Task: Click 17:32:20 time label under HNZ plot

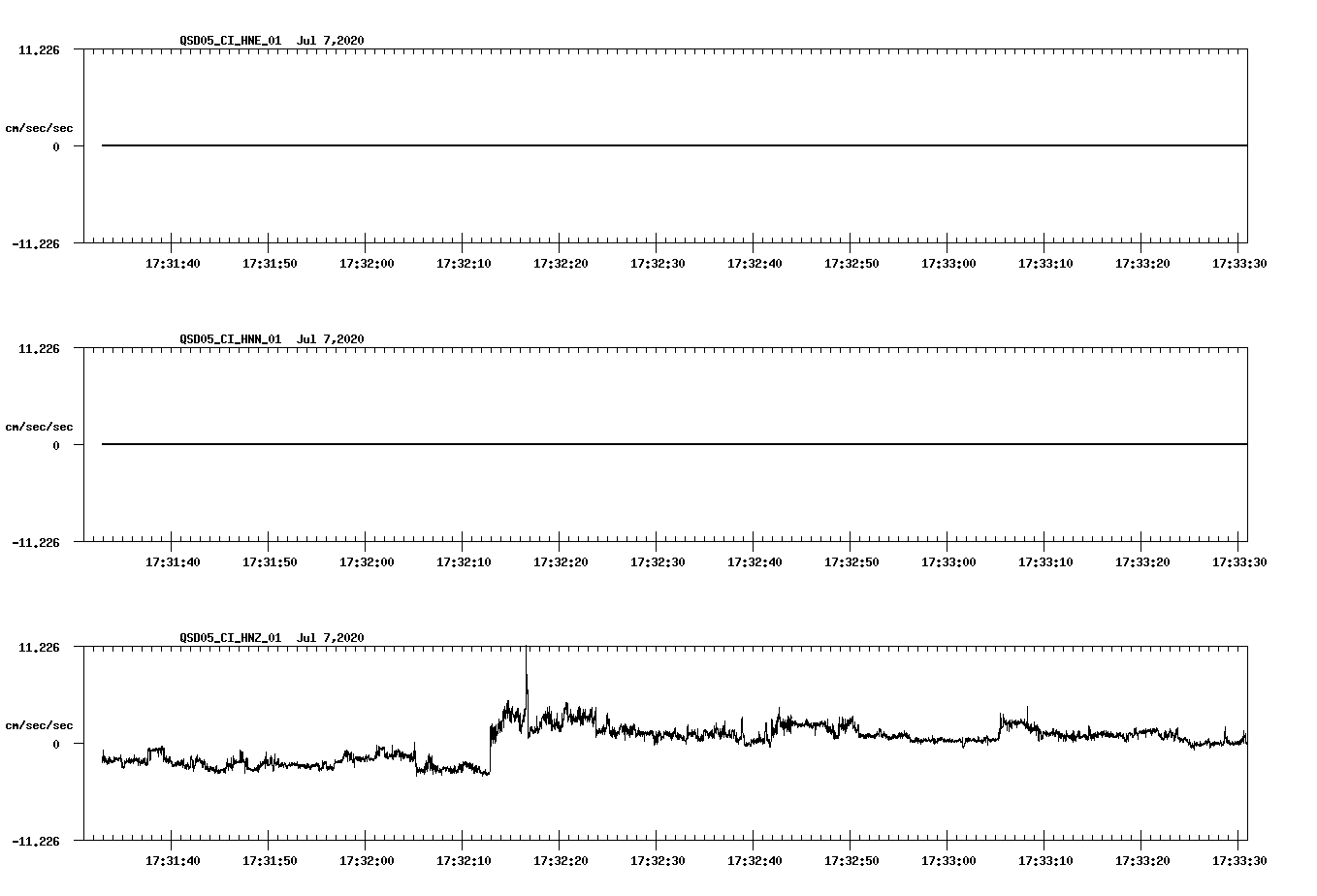Action: click(x=561, y=860)
